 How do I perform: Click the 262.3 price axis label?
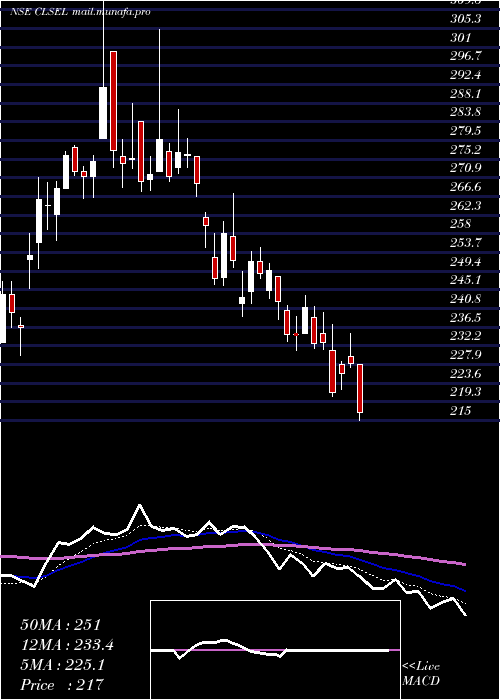click(x=467, y=206)
